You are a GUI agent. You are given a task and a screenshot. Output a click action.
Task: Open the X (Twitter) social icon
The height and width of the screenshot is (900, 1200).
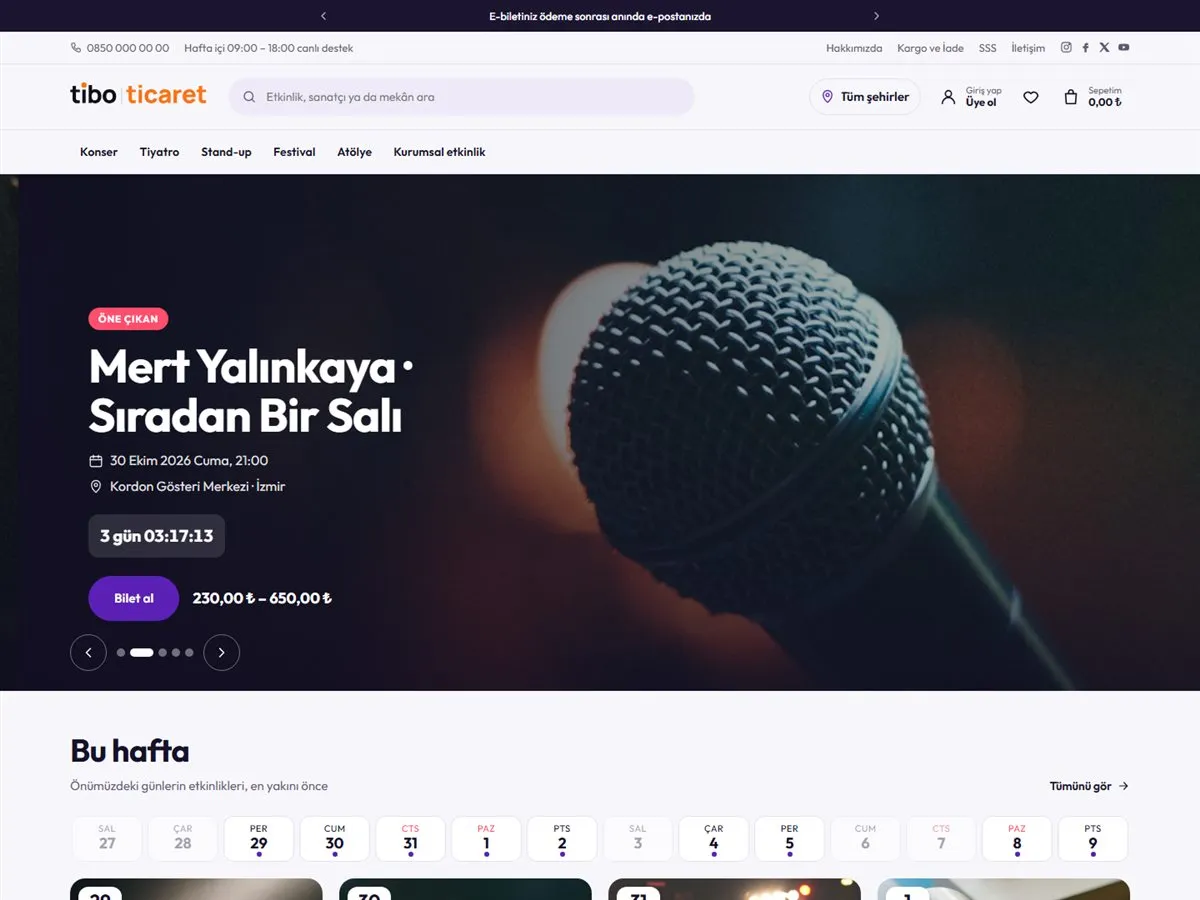click(x=1104, y=47)
